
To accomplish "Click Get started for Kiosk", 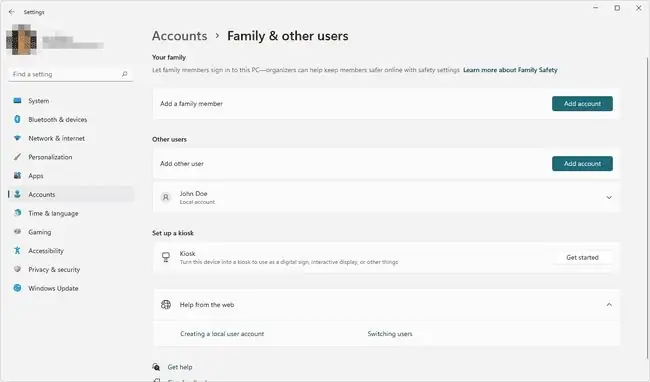I will (x=582, y=257).
